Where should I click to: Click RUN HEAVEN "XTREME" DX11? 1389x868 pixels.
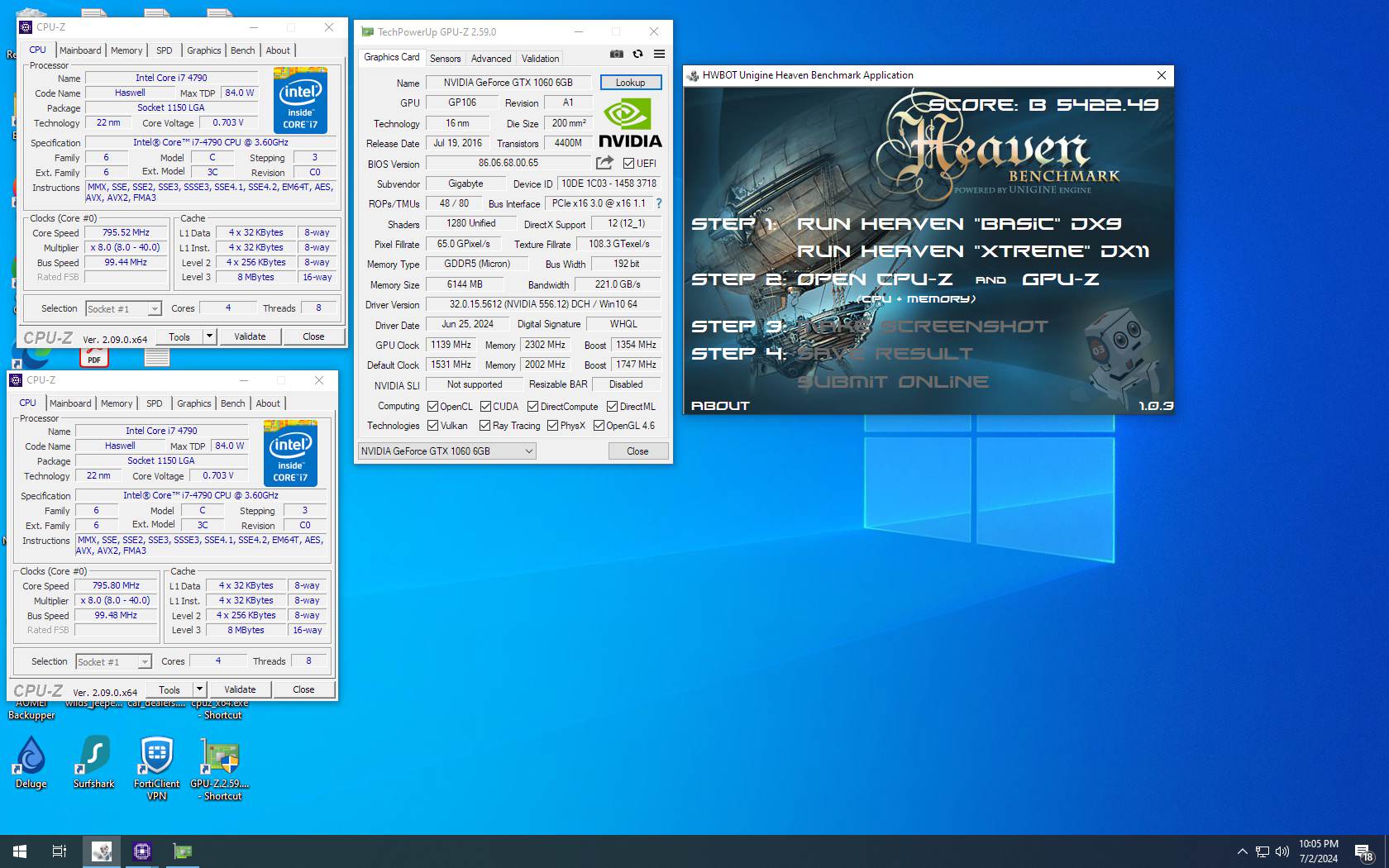click(x=973, y=251)
